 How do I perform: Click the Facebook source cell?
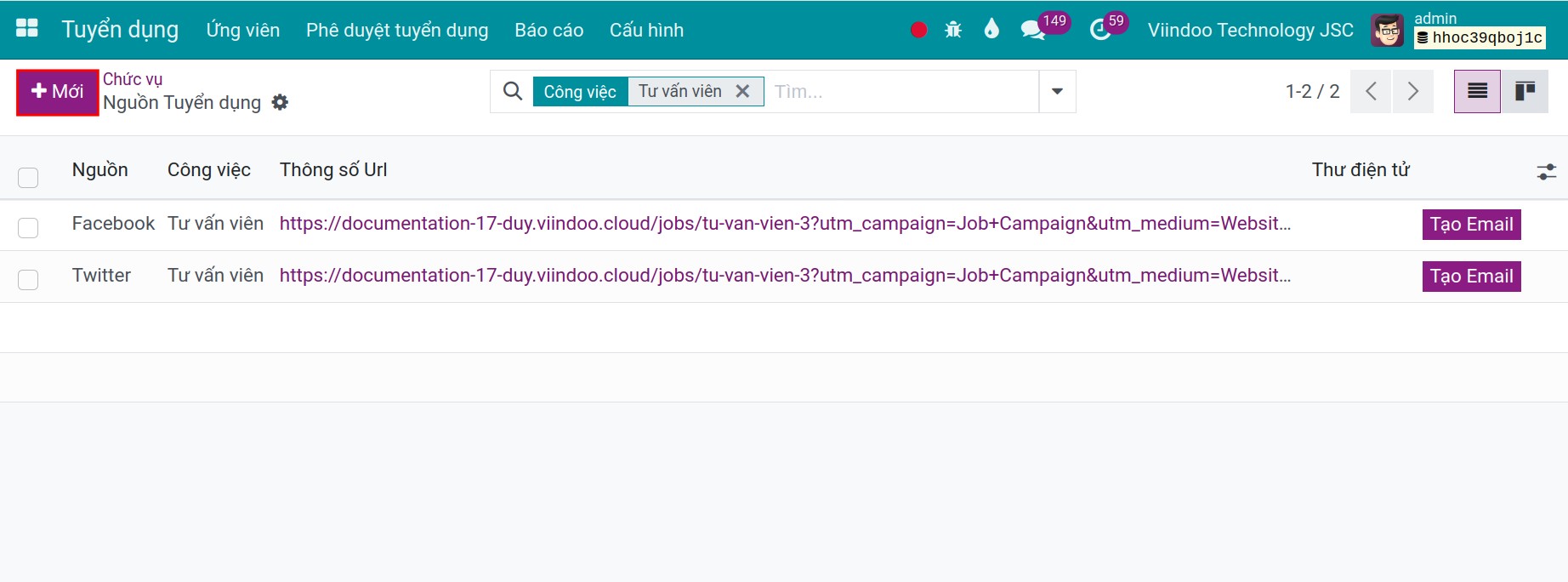113,224
